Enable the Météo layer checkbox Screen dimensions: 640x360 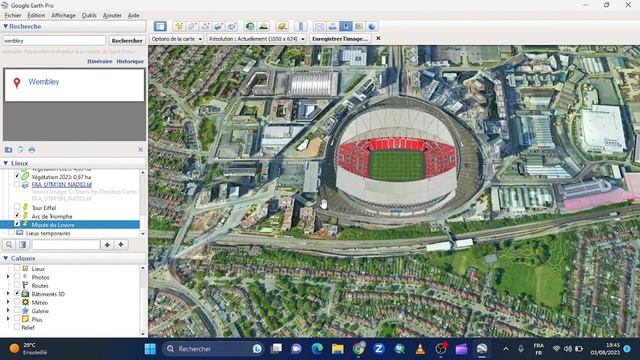17,302
